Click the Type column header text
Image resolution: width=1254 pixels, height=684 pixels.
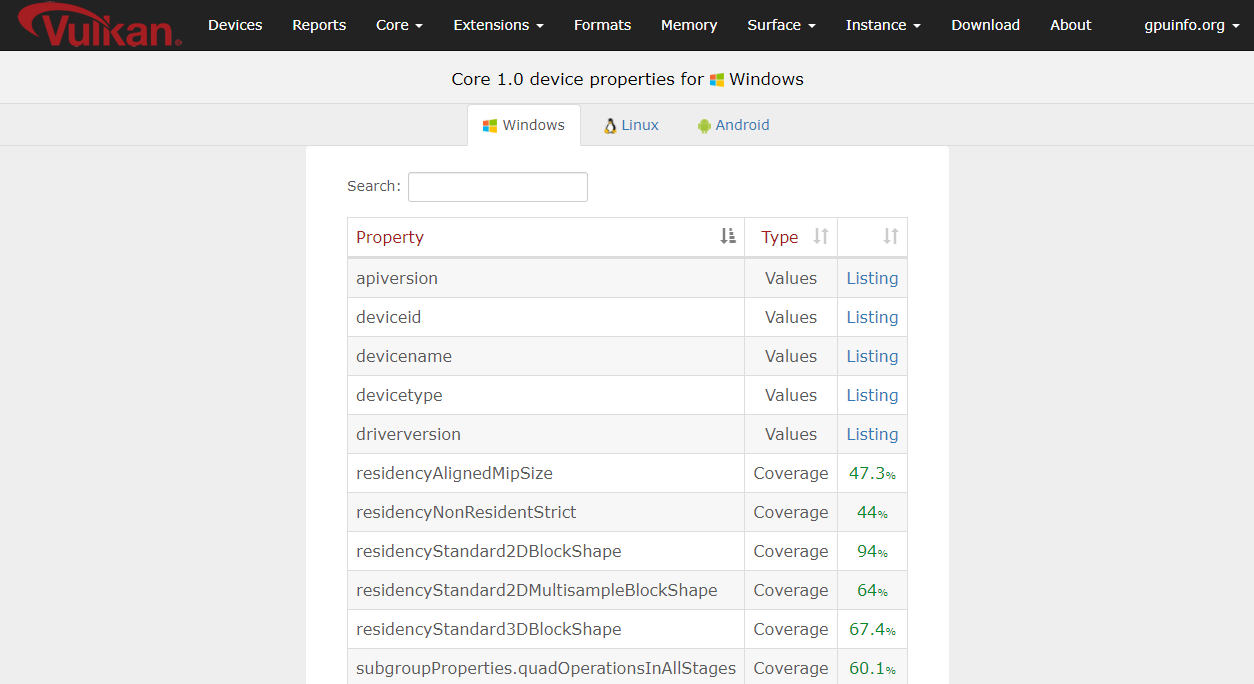780,237
